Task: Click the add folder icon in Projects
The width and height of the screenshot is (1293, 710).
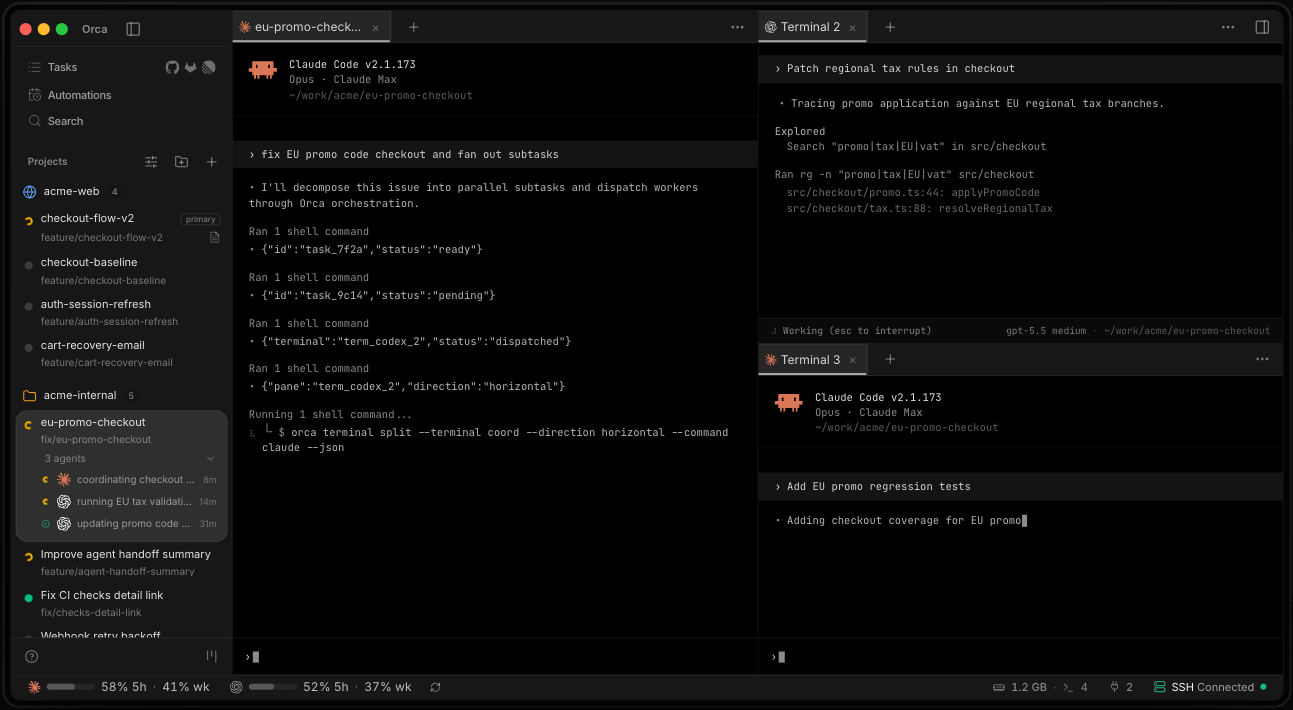Action: (181, 161)
